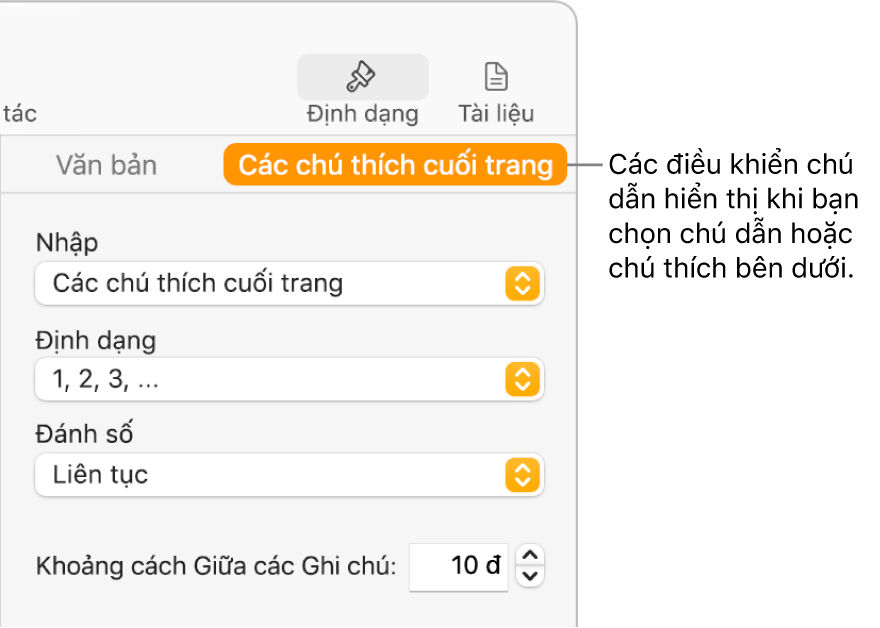Switch to the Văn bản tab

click(106, 165)
